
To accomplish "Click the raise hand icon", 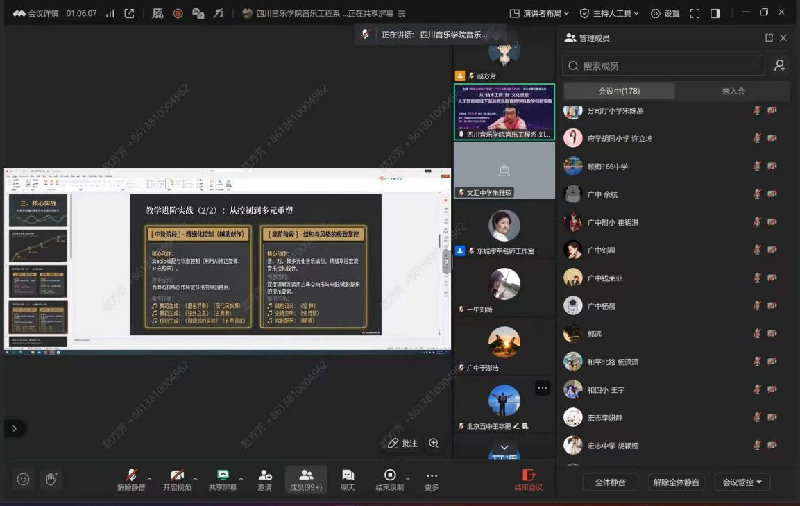I will click(x=51, y=480).
